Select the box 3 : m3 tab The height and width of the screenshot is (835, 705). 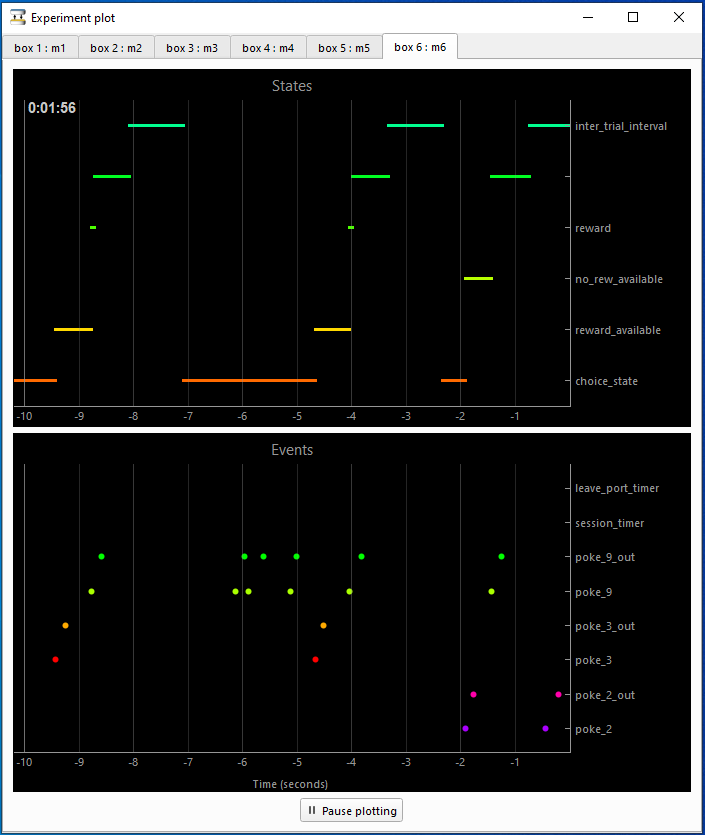point(192,48)
